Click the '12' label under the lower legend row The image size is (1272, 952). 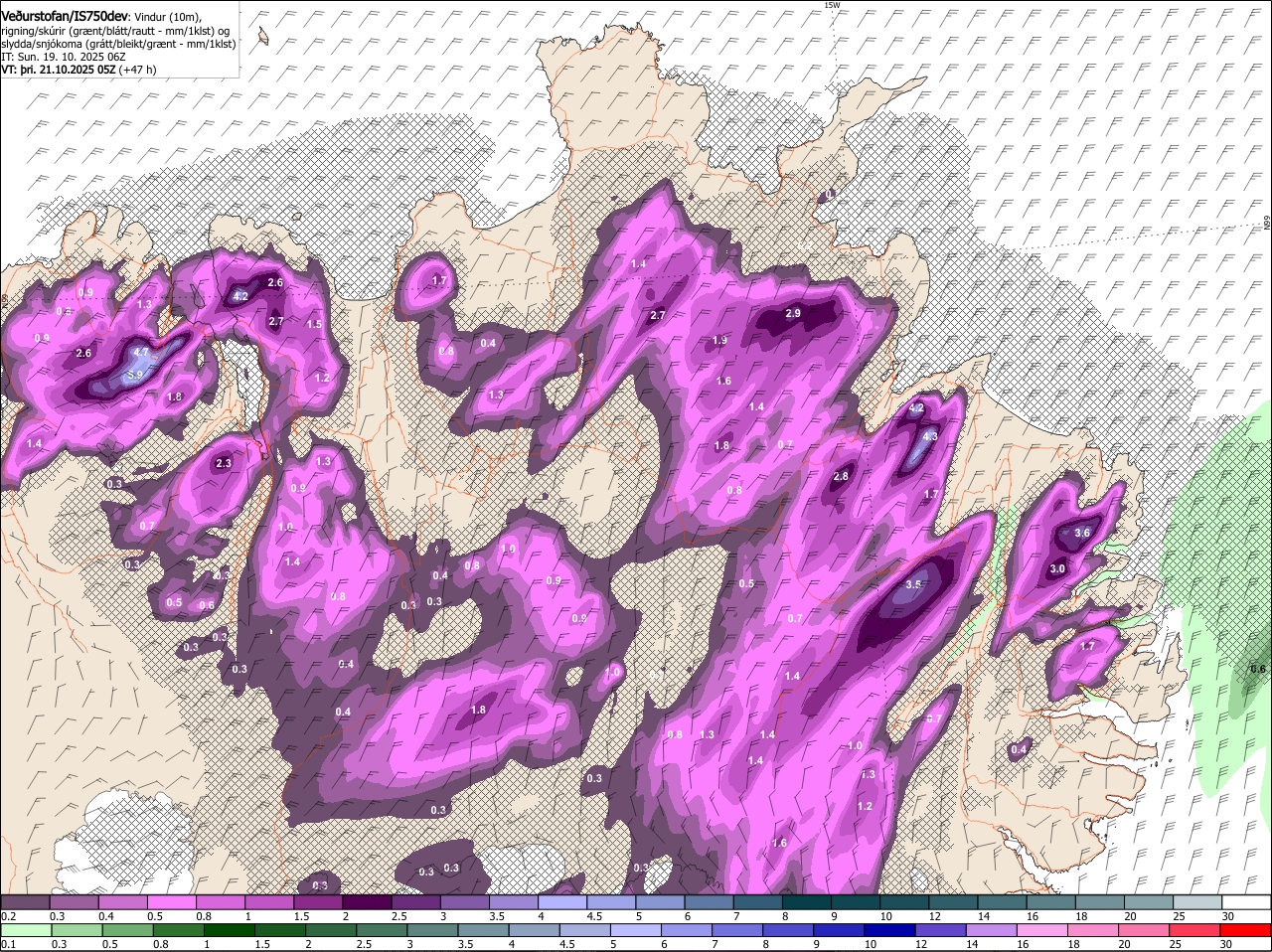pos(921,943)
